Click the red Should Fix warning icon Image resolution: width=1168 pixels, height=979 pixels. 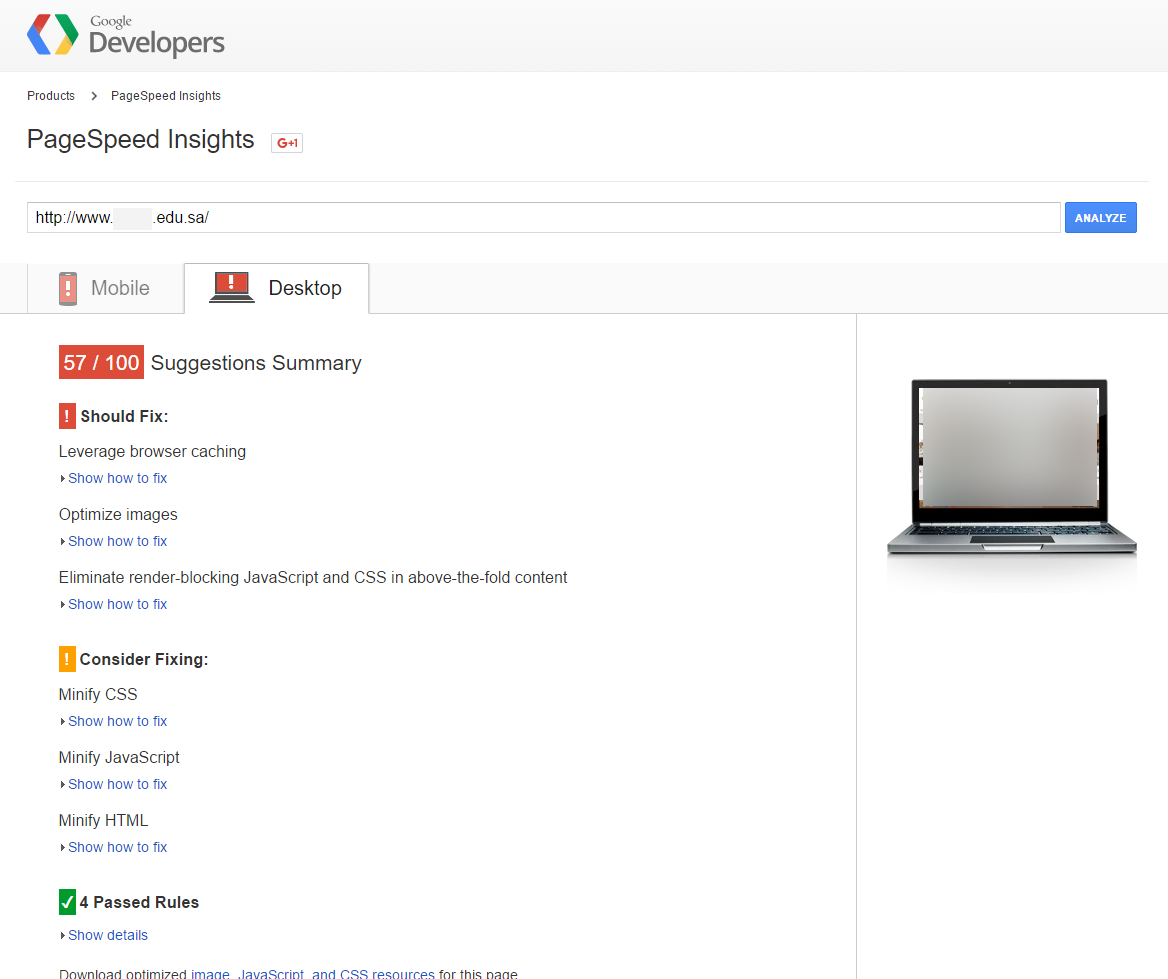tap(67, 416)
